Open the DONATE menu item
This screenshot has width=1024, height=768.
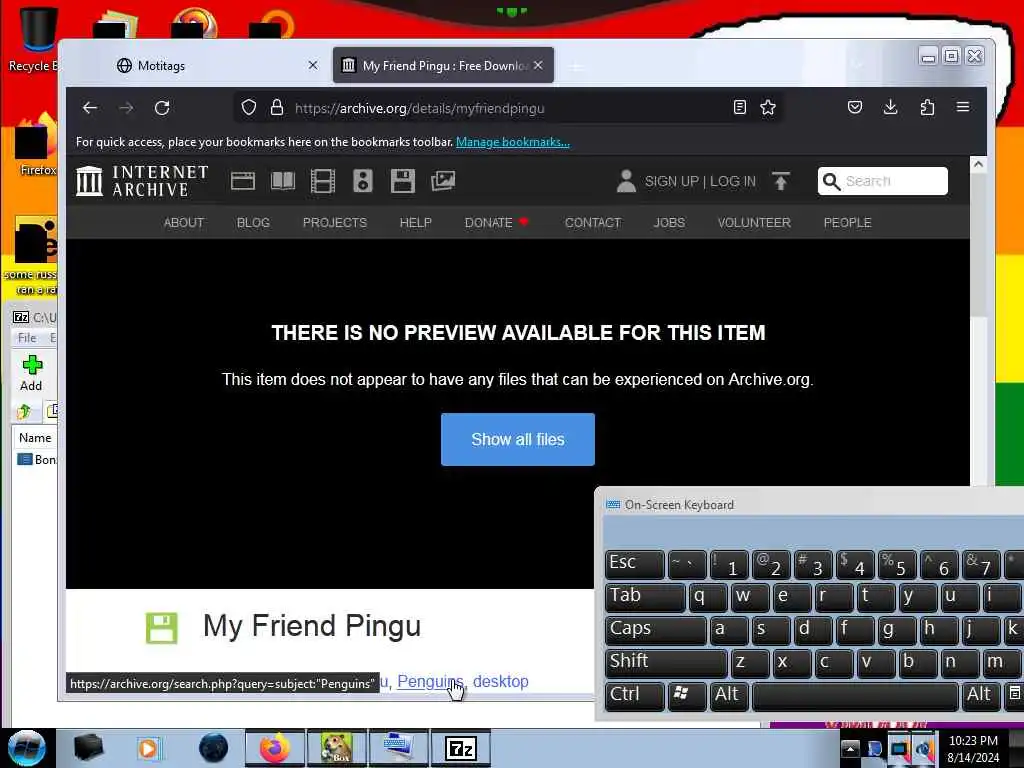click(496, 223)
